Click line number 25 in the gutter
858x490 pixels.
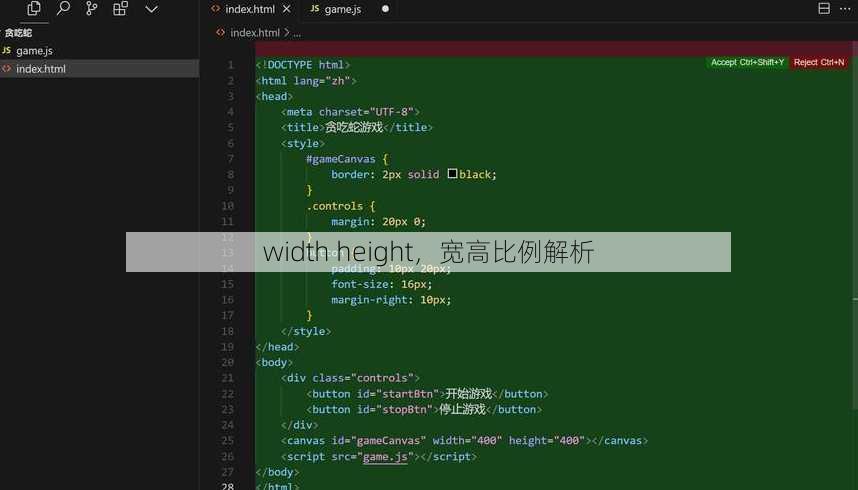point(228,441)
